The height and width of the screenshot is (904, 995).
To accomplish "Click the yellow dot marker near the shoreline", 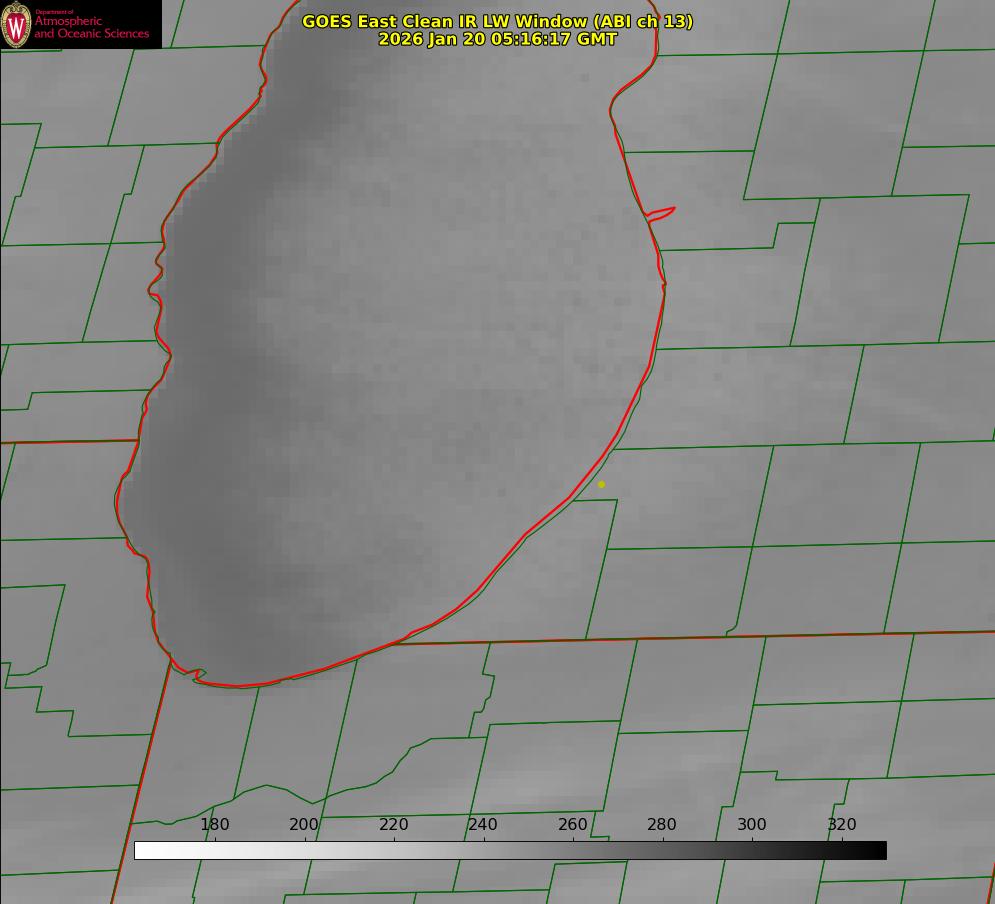I will point(601,484).
